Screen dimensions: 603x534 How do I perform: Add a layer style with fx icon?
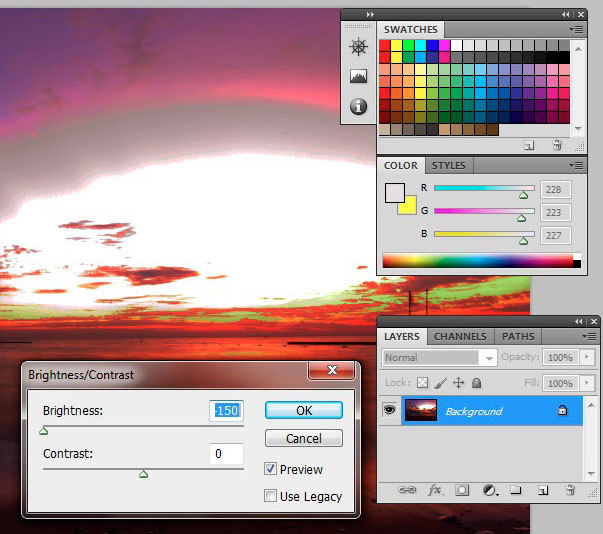436,491
